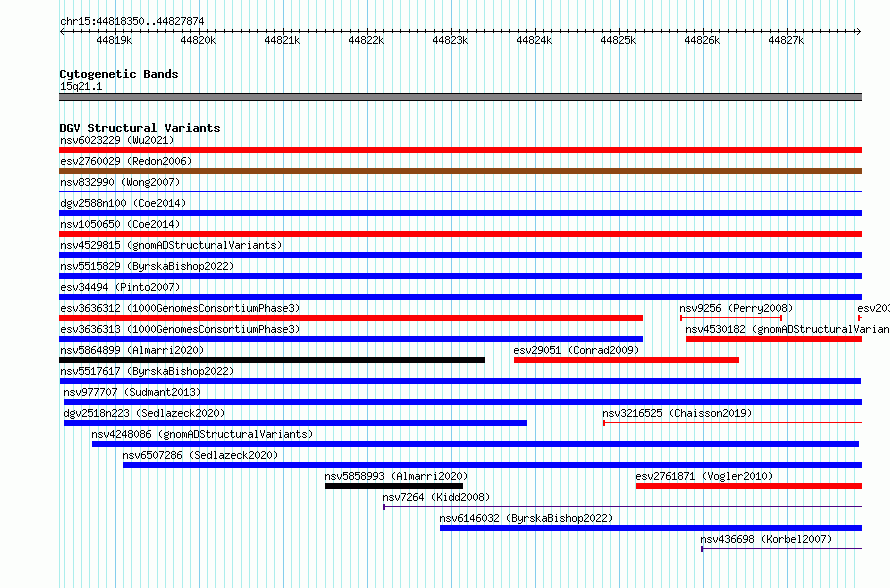Click the Cytogenetic Bands track title
The image size is (890, 588).
pyautogui.click(x=119, y=74)
